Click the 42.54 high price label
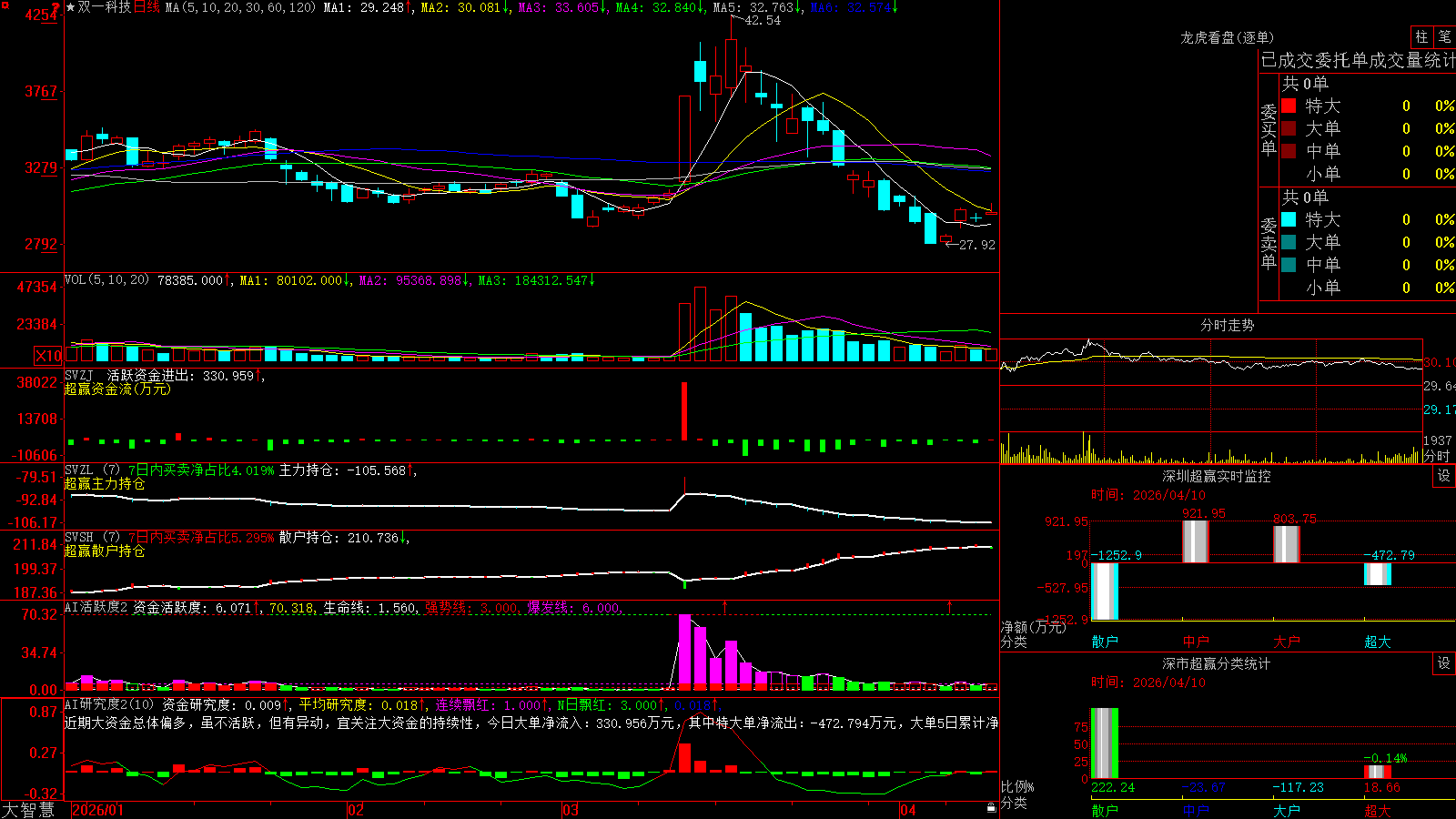The width and height of the screenshot is (1456, 819). pyautogui.click(x=763, y=20)
